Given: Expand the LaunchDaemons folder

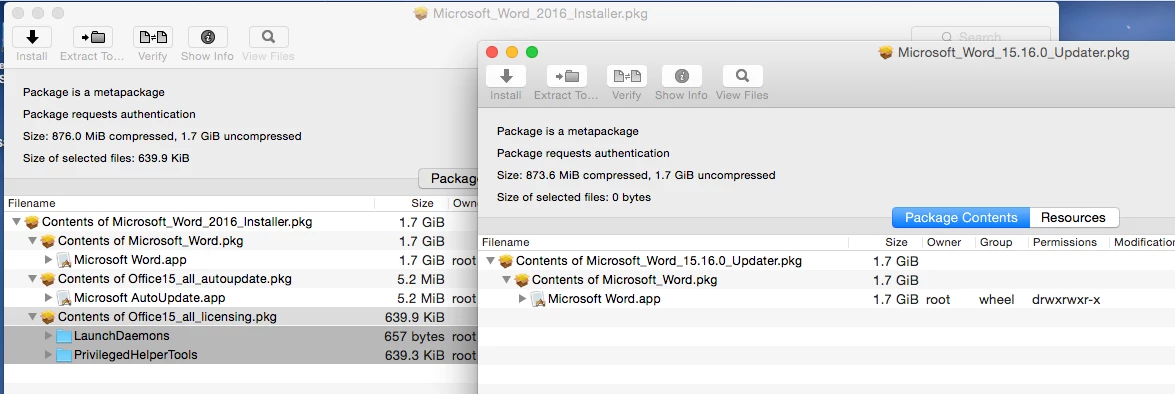Looking at the screenshot, I should (x=49, y=336).
